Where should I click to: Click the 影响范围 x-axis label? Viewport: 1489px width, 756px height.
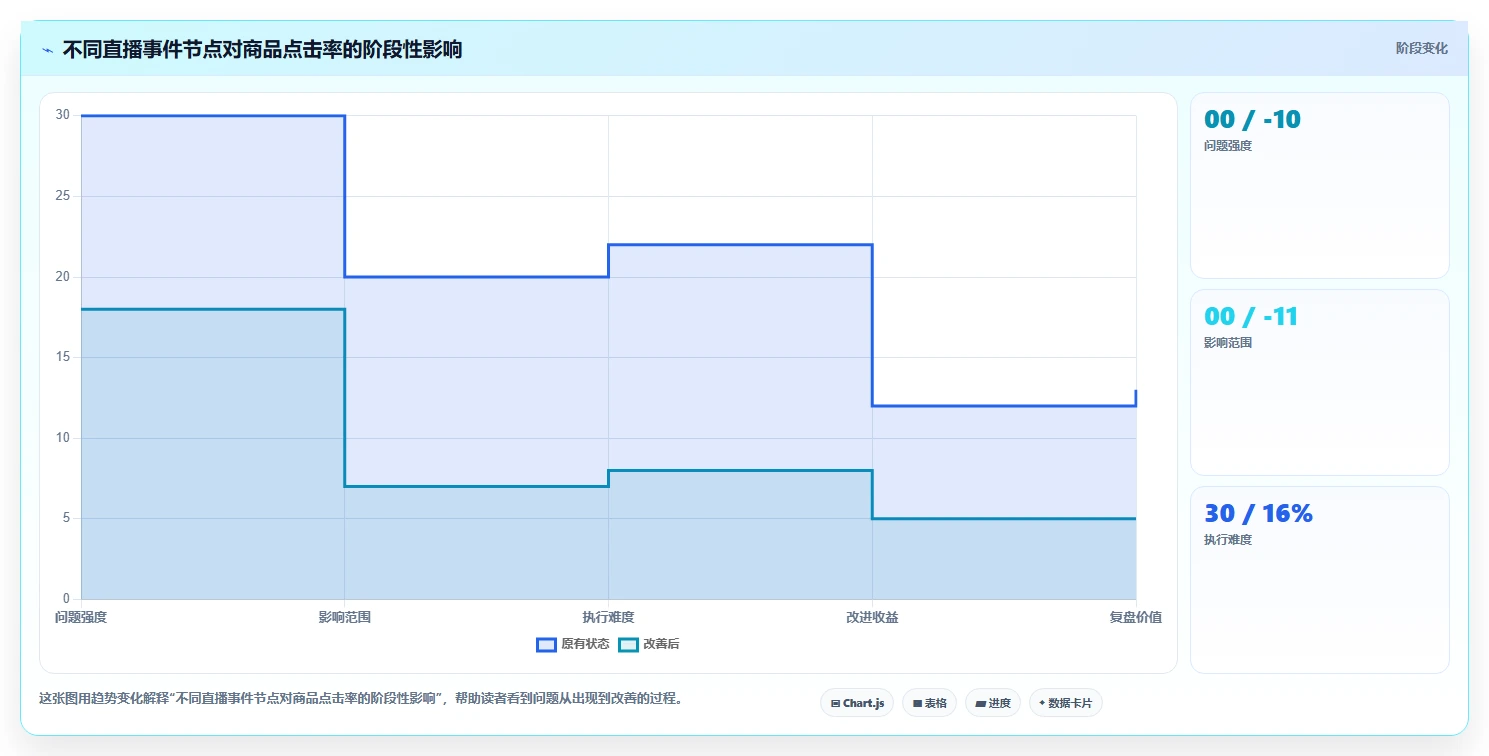345,617
